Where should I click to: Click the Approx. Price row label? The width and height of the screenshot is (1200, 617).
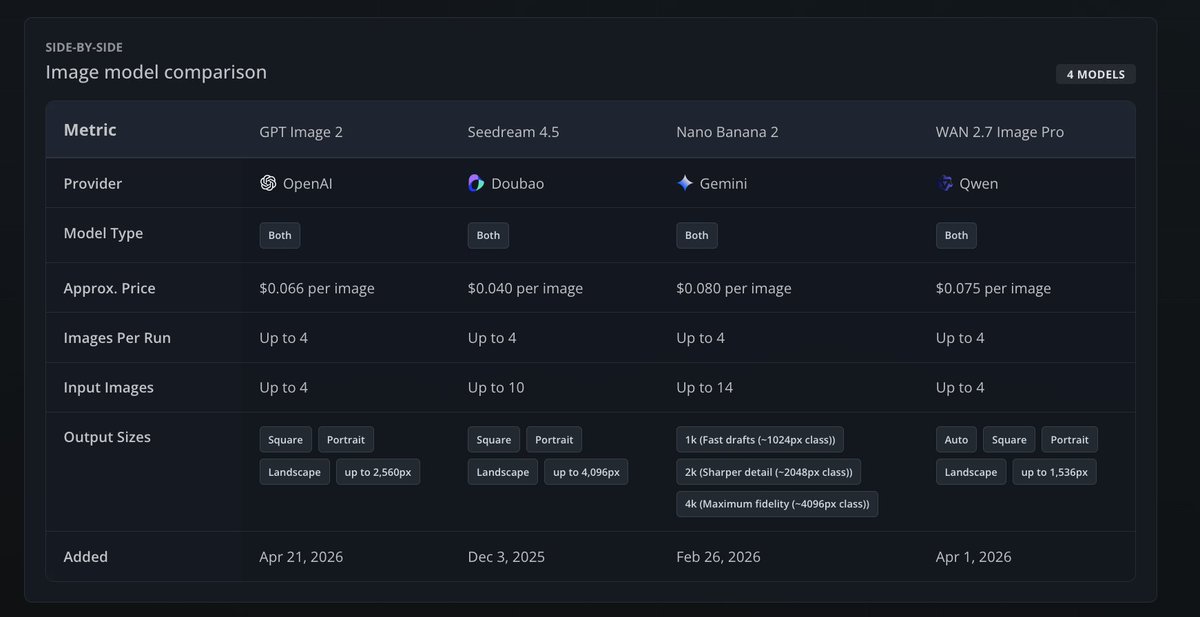(x=109, y=288)
